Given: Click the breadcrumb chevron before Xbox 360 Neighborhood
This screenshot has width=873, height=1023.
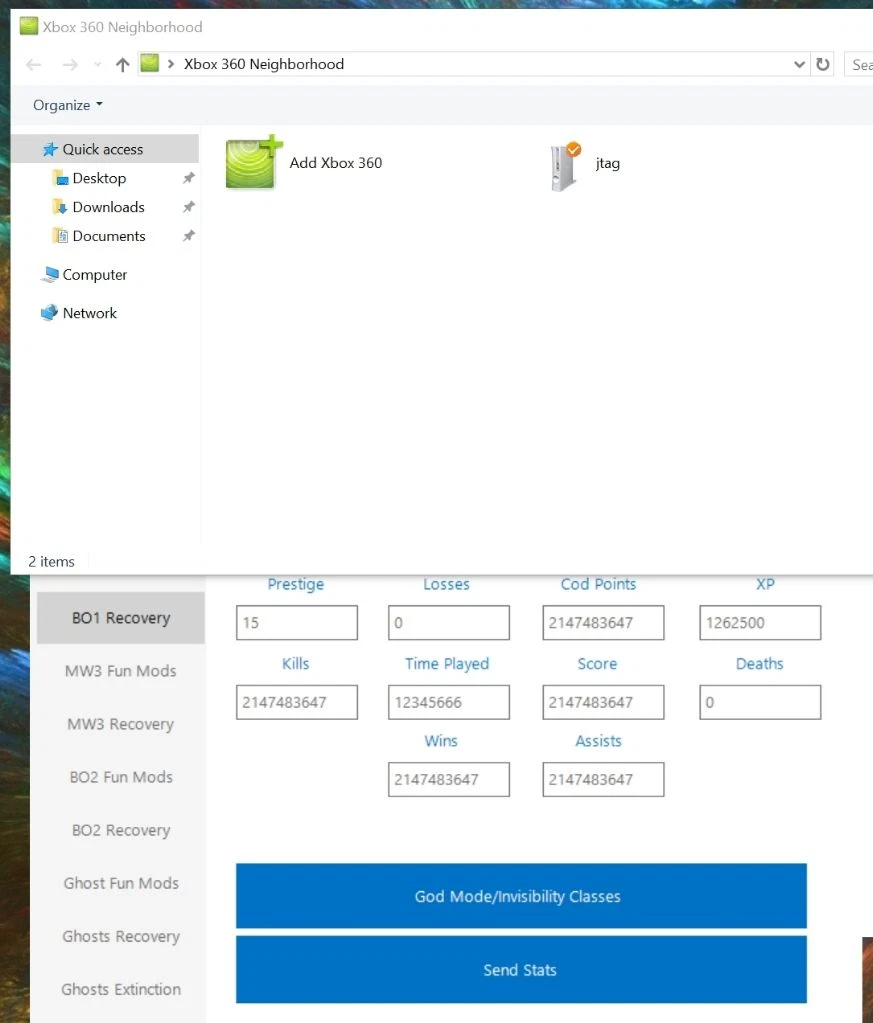Looking at the screenshot, I should [171, 64].
